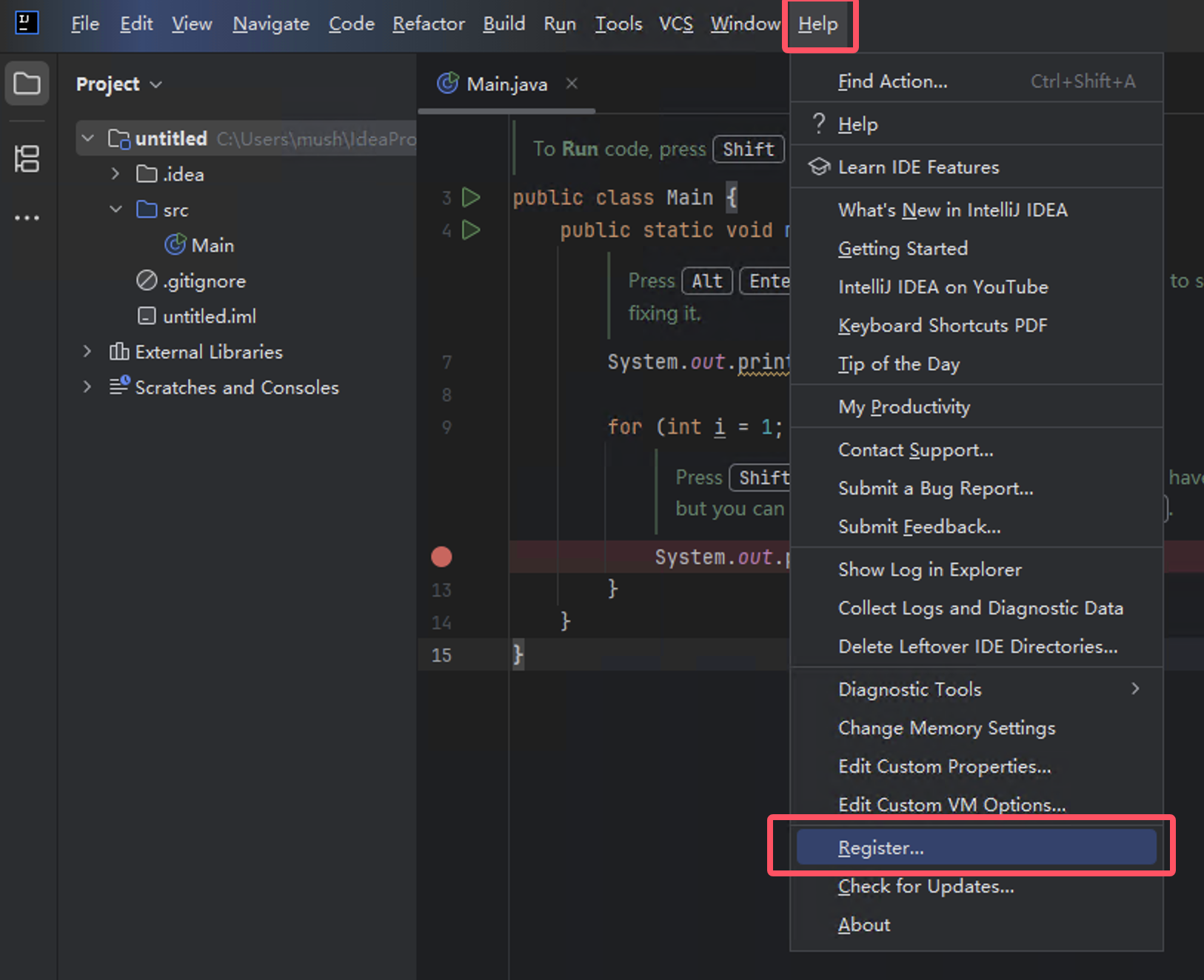Image resolution: width=1204 pixels, height=980 pixels.
Task: Open the Run menu
Action: (x=560, y=24)
